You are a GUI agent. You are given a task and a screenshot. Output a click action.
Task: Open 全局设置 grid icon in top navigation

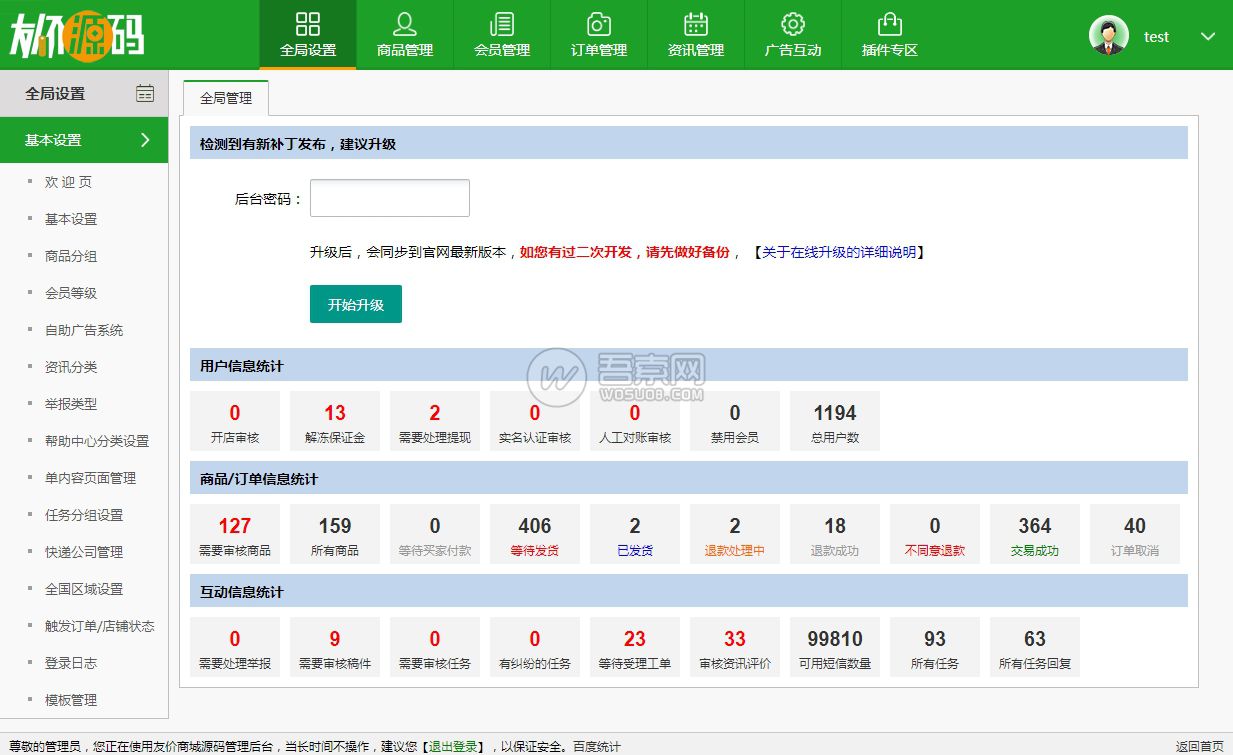pyautogui.click(x=308, y=25)
